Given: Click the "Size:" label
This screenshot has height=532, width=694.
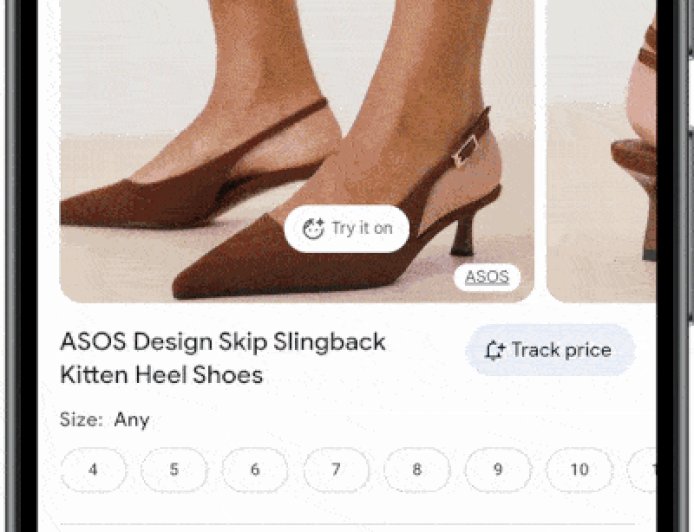Looking at the screenshot, I should click(x=81, y=420).
